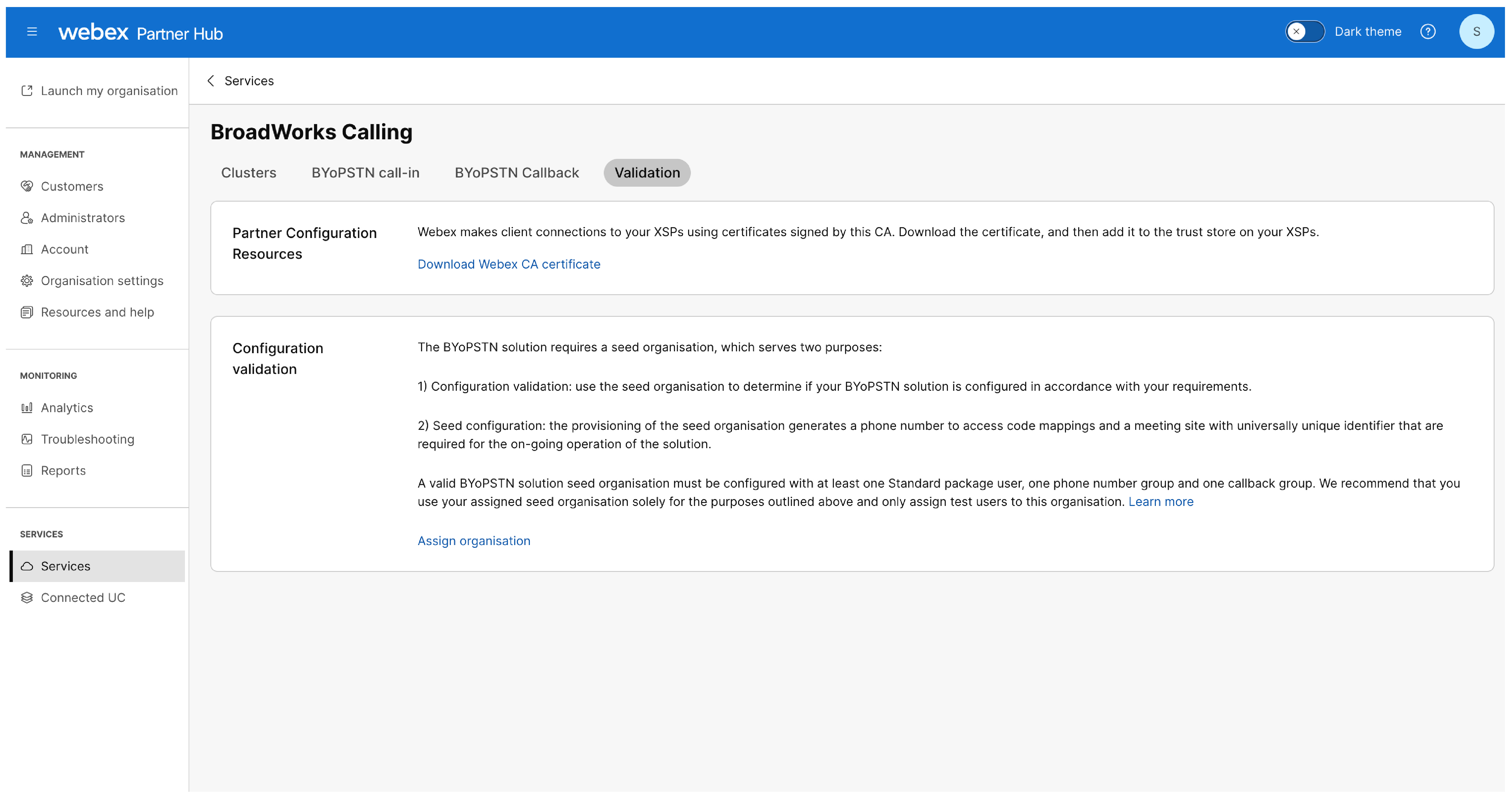
Task: Click the Services breadcrumb text
Action: tap(249, 81)
